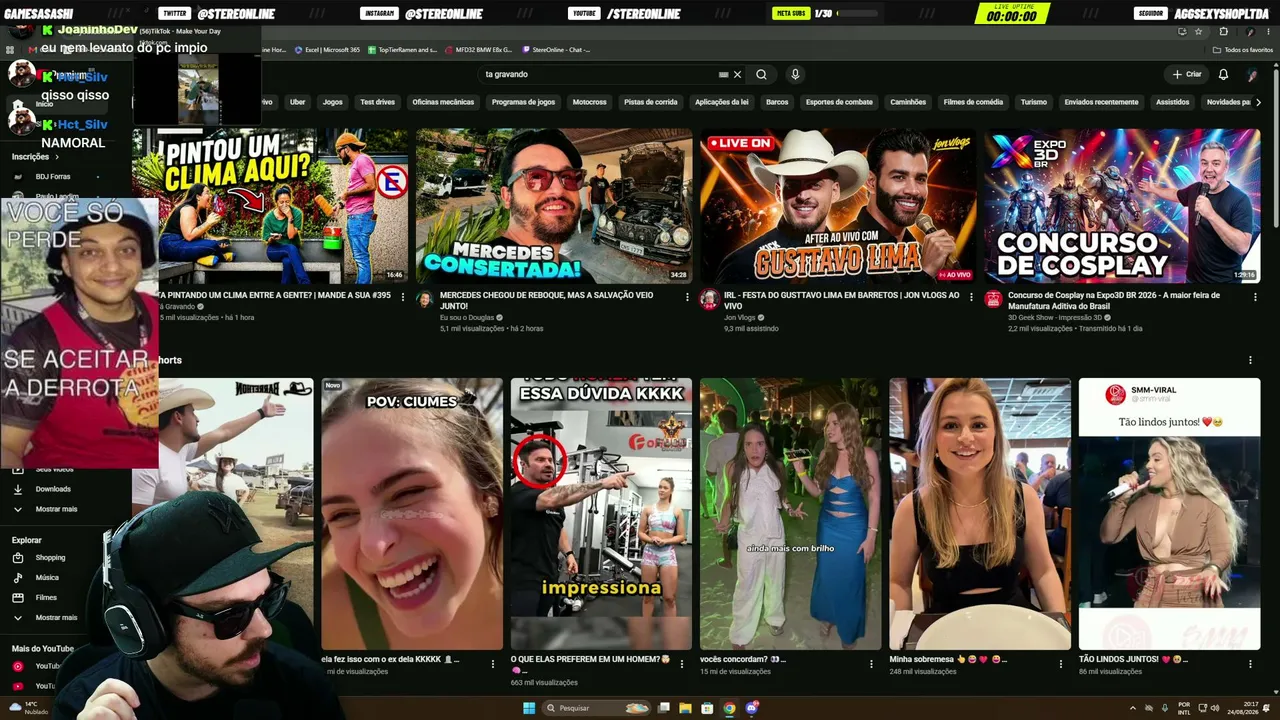
Task: Open the 'Minha sobremesa' short thumbnail
Action: [x=980, y=514]
